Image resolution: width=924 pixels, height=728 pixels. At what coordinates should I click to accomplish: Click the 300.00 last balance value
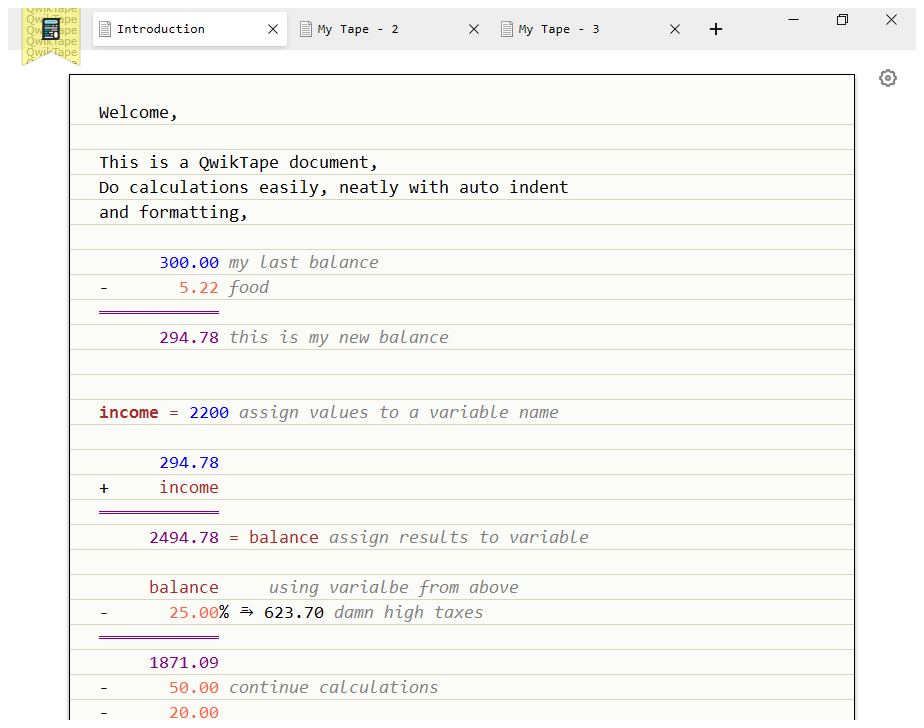pos(188,263)
